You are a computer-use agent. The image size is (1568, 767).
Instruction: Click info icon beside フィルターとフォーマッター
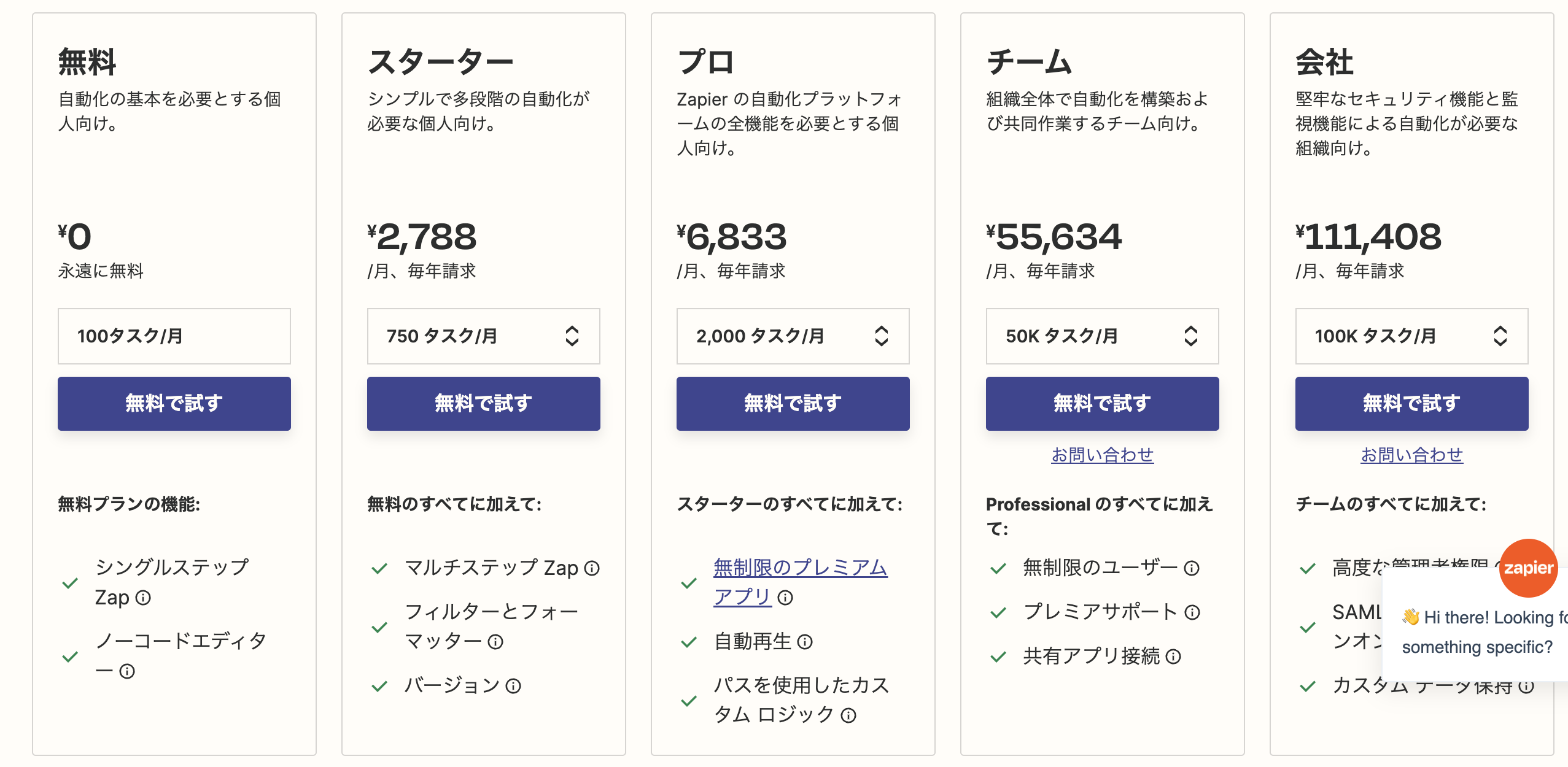[x=496, y=642]
